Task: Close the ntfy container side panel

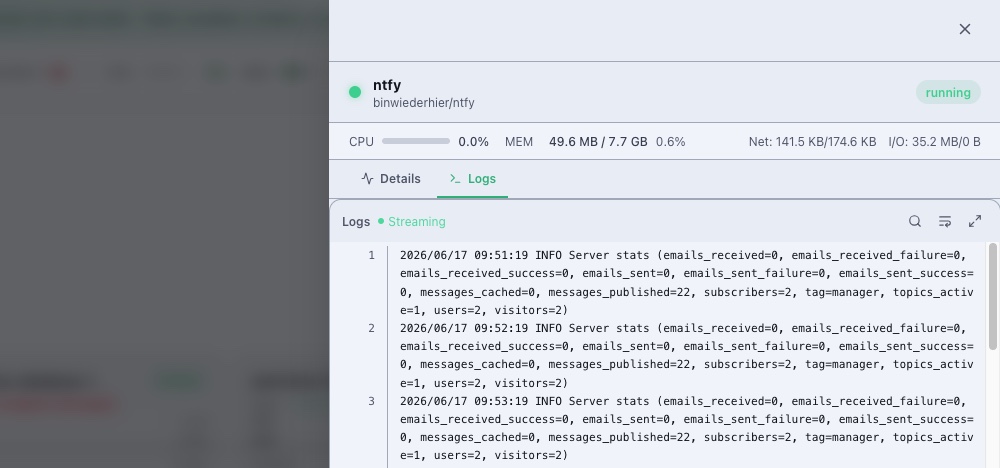Action: pyautogui.click(x=964, y=29)
